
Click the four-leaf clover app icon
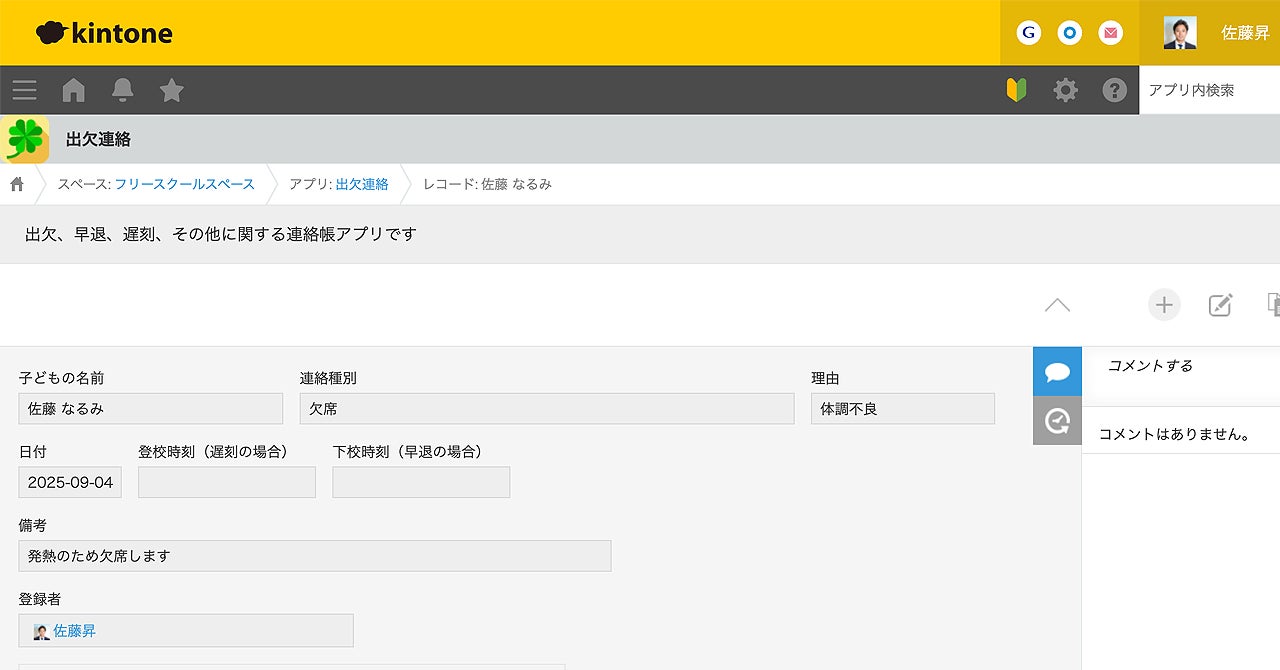[x=25, y=139]
